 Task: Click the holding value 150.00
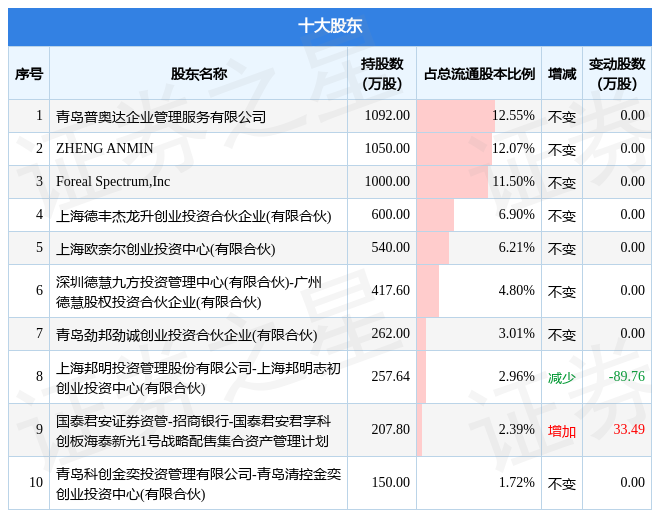click(x=390, y=482)
